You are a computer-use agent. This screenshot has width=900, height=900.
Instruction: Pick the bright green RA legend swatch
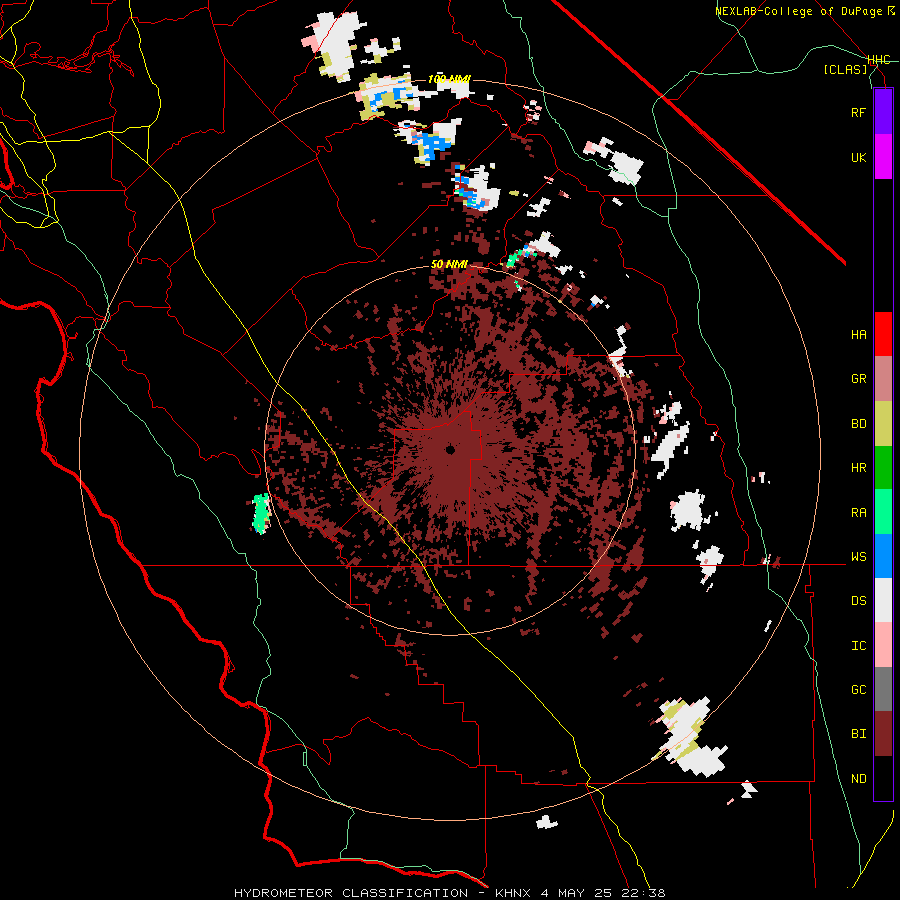coord(883,512)
